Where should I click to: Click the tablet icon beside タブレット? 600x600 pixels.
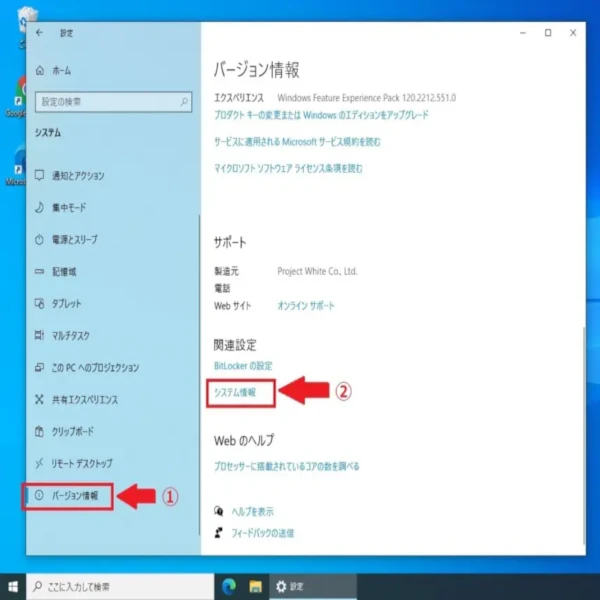(39, 304)
